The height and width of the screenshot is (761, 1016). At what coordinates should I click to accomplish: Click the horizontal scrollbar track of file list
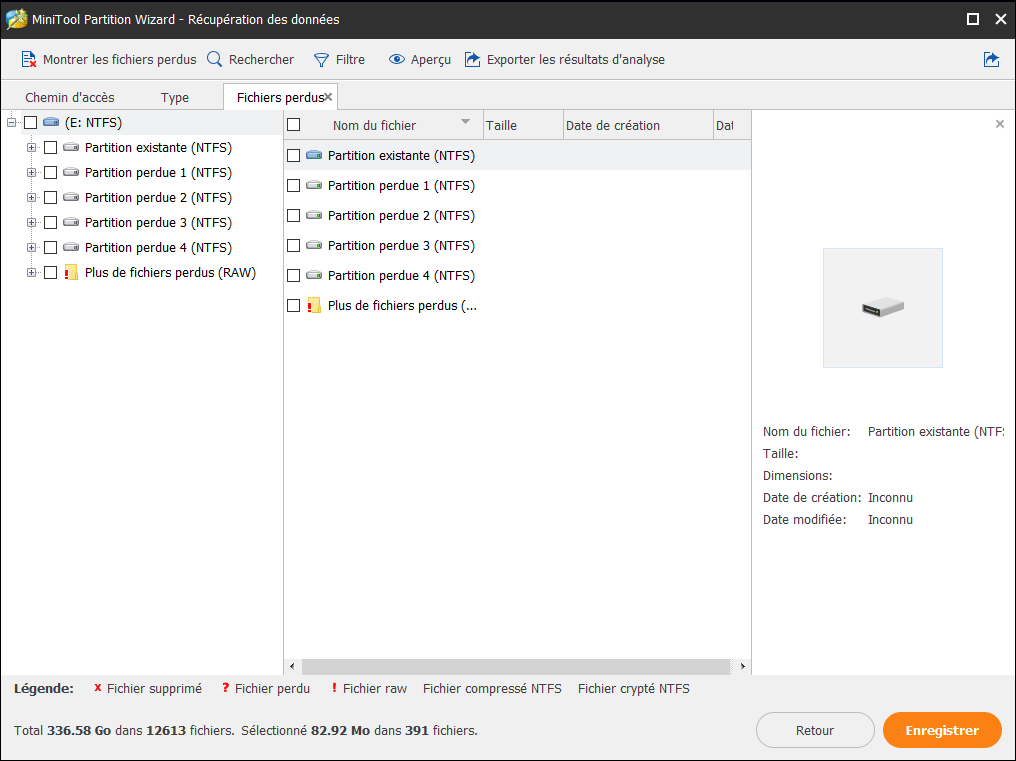point(516,666)
